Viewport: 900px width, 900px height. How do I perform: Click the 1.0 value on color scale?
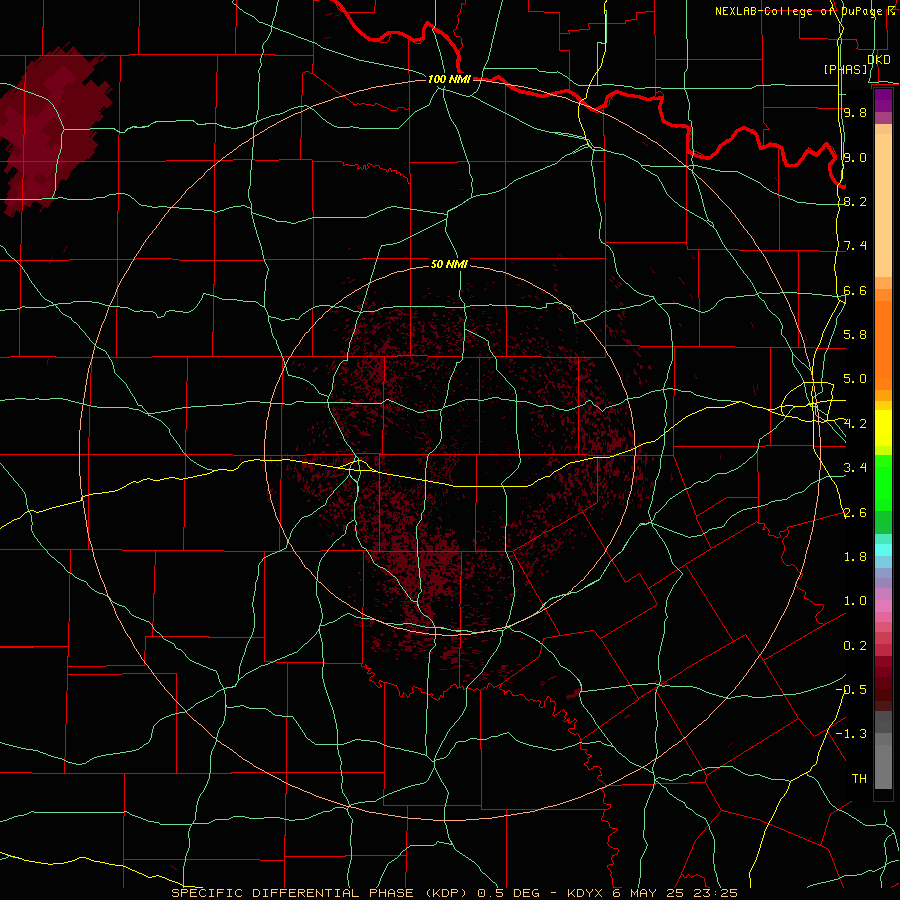[855, 601]
